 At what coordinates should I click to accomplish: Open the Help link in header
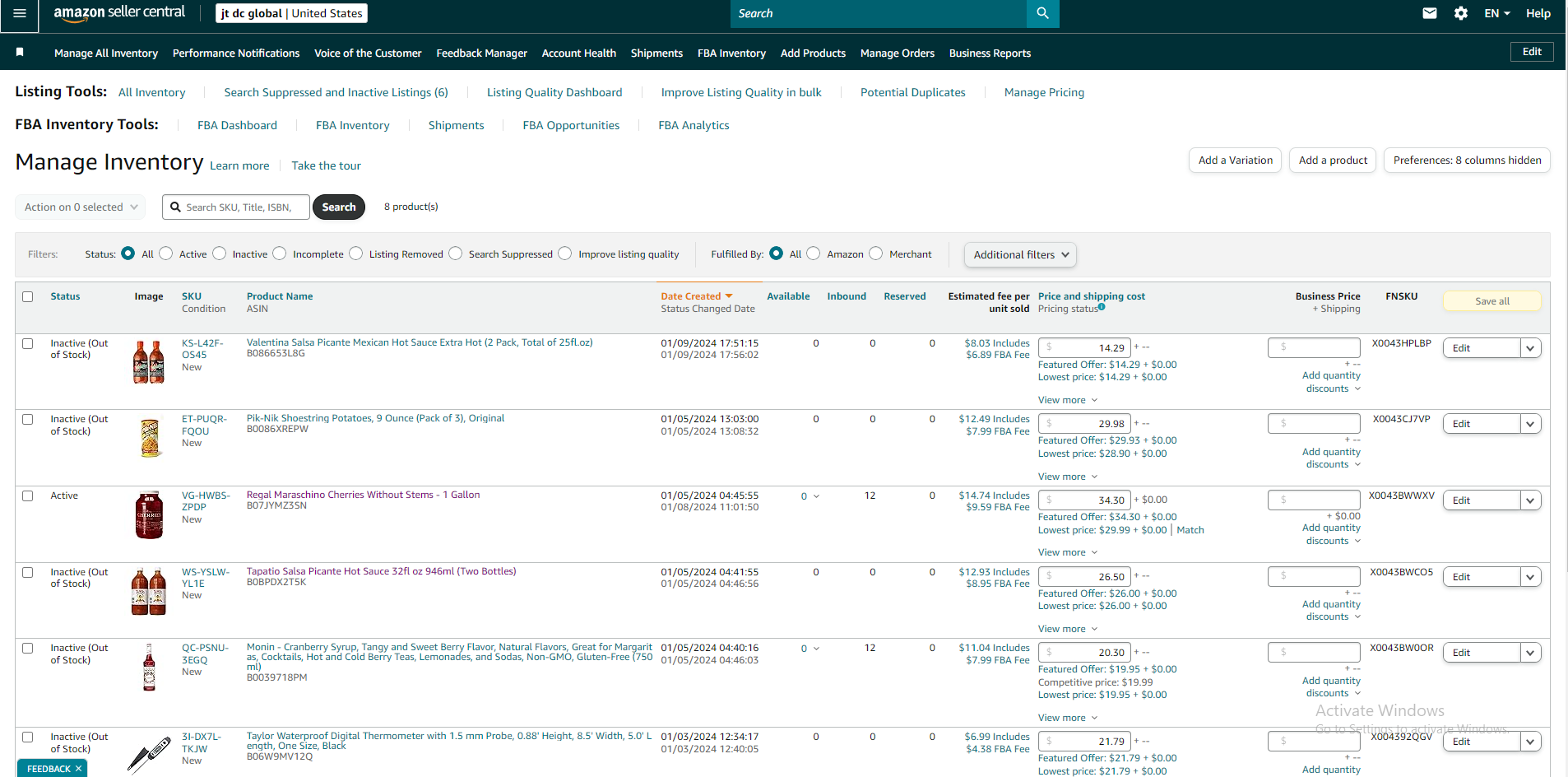click(x=1538, y=13)
